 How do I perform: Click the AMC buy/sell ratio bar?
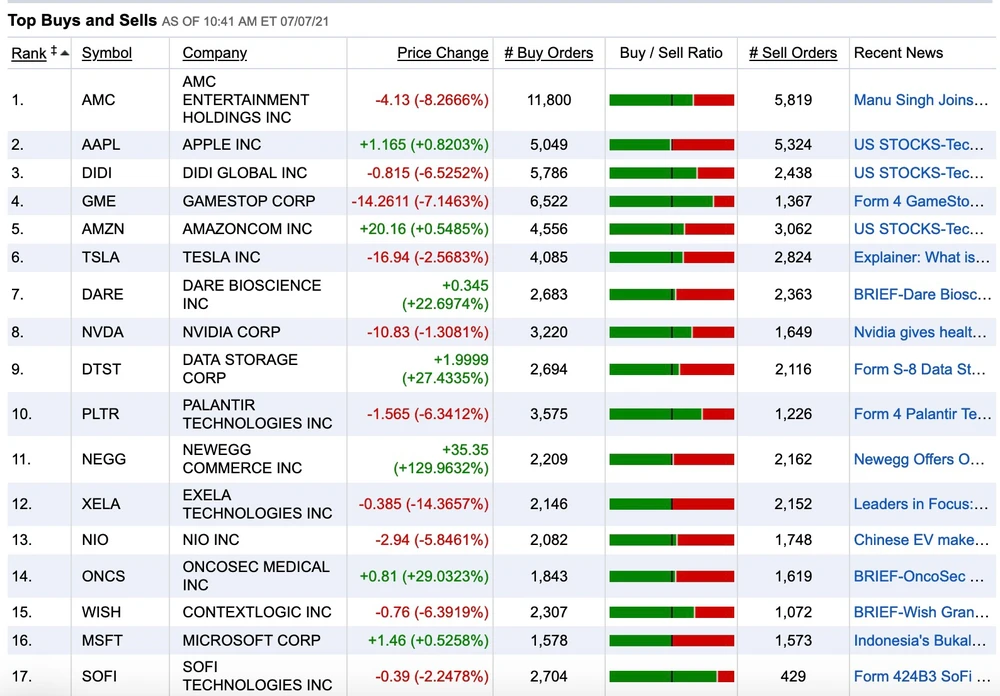tap(671, 100)
